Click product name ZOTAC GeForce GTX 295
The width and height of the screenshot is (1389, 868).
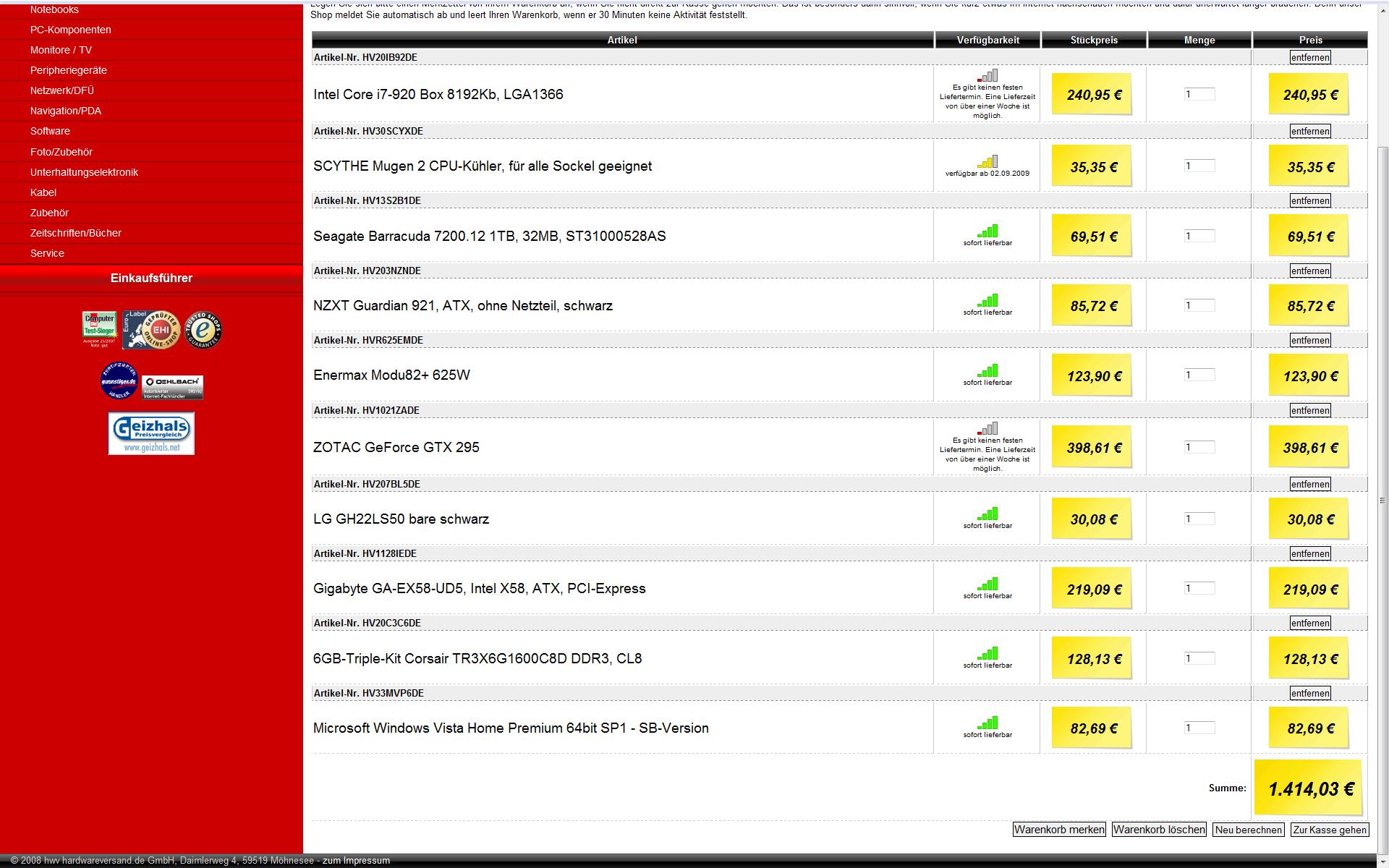pos(396,447)
